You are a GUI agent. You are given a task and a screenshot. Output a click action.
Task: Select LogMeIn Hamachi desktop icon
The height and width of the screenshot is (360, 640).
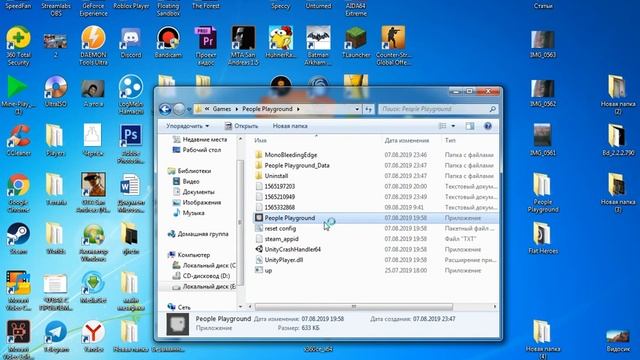tap(131, 95)
